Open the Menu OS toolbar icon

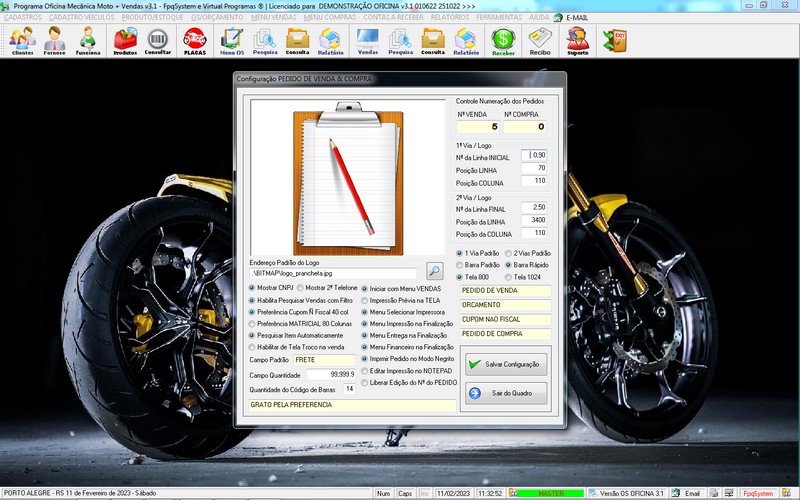point(232,39)
